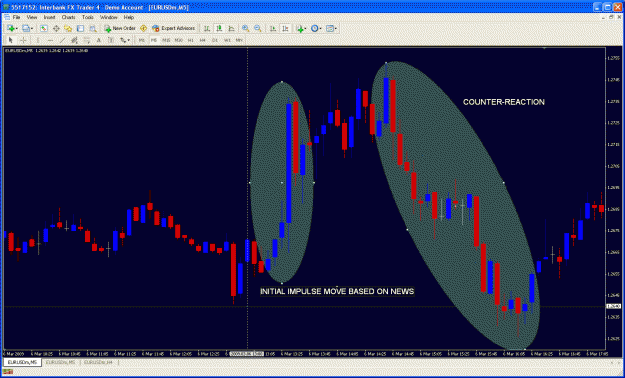The width and height of the screenshot is (625, 378).
Task: Select the COUNTER-REACTION text label
Action: [x=503, y=102]
